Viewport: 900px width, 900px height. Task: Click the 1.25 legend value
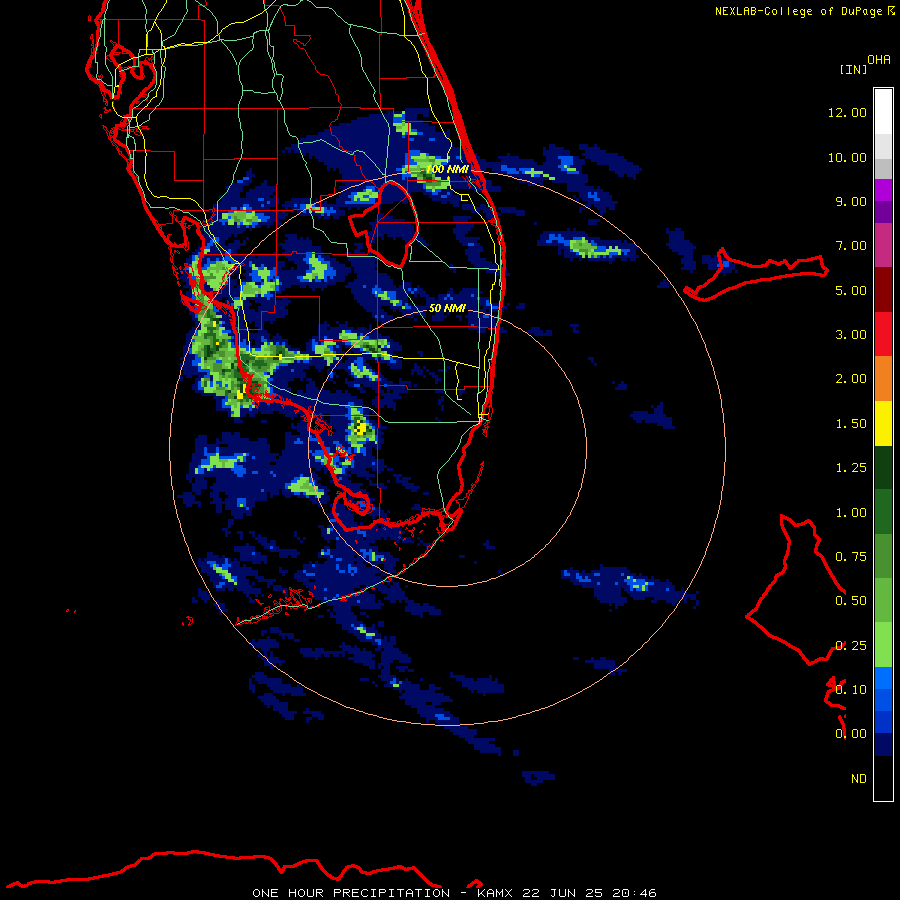pos(851,468)
